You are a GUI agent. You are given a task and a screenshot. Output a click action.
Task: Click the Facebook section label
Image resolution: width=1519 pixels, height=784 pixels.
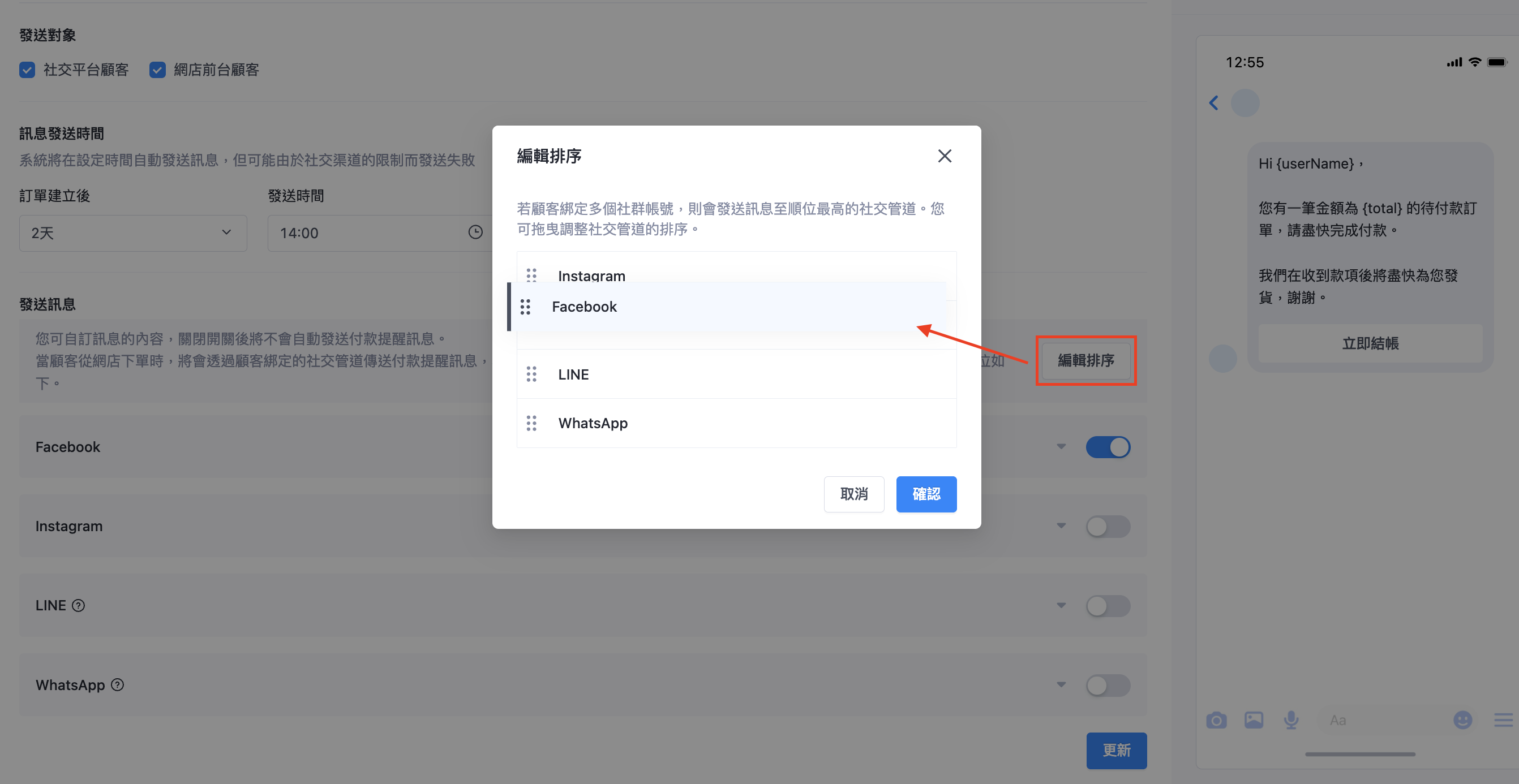[68, 447]
